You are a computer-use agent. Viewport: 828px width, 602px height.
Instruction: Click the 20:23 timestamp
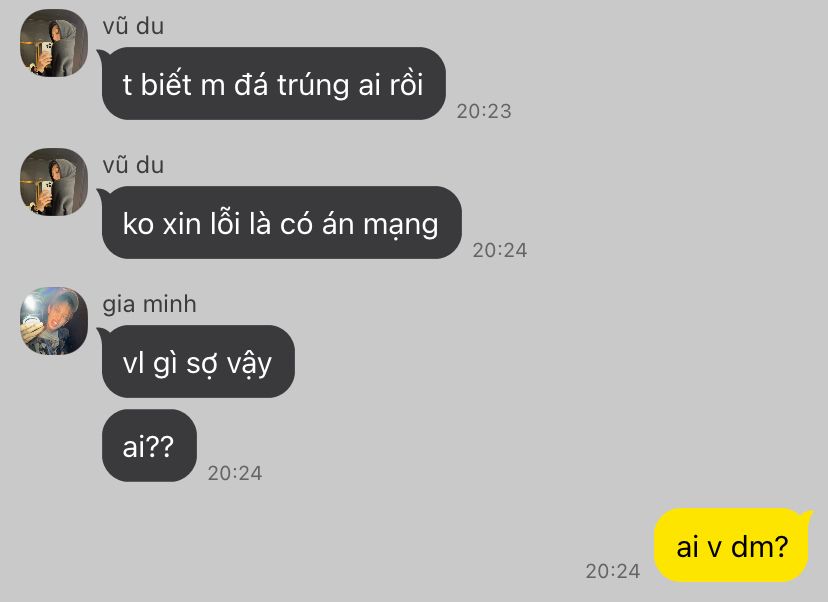pos(484,111)
